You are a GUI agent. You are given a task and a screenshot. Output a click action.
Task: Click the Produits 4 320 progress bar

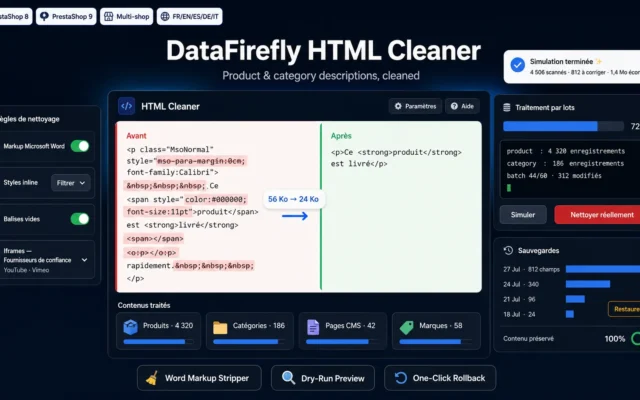click(158, 342)
